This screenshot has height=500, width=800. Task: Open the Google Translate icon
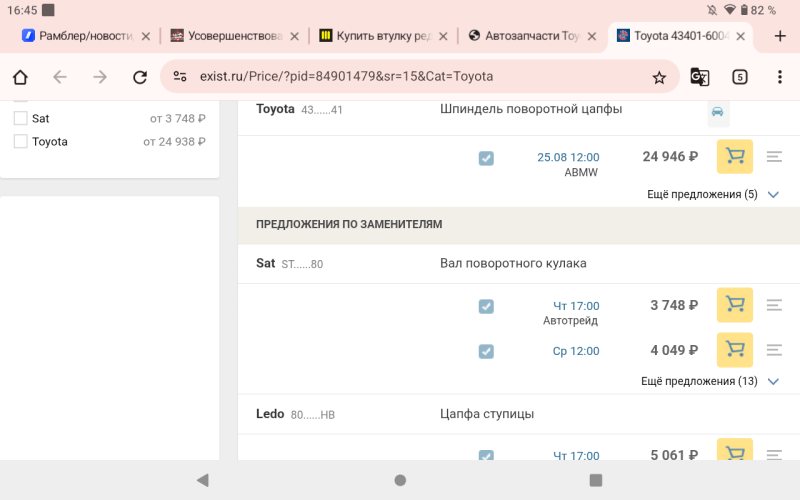(699, 77)
